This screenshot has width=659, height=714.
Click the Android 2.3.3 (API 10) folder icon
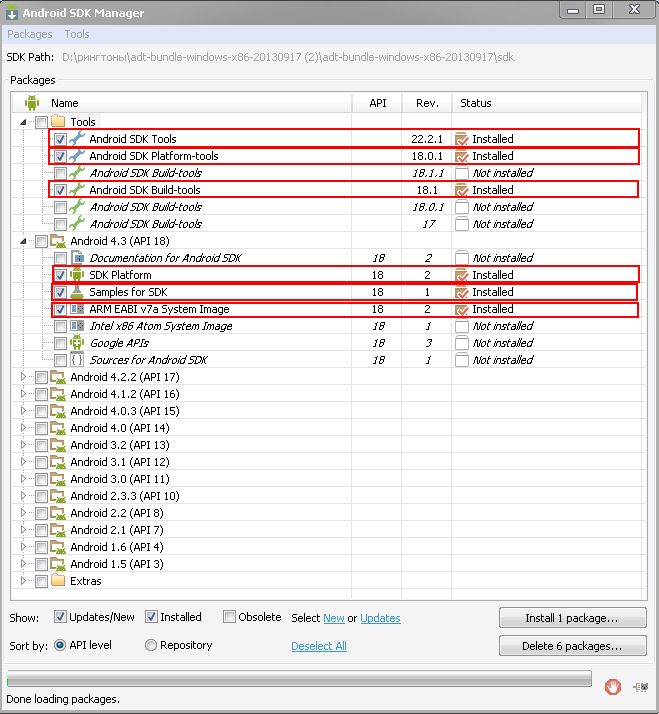coord(58,496)
